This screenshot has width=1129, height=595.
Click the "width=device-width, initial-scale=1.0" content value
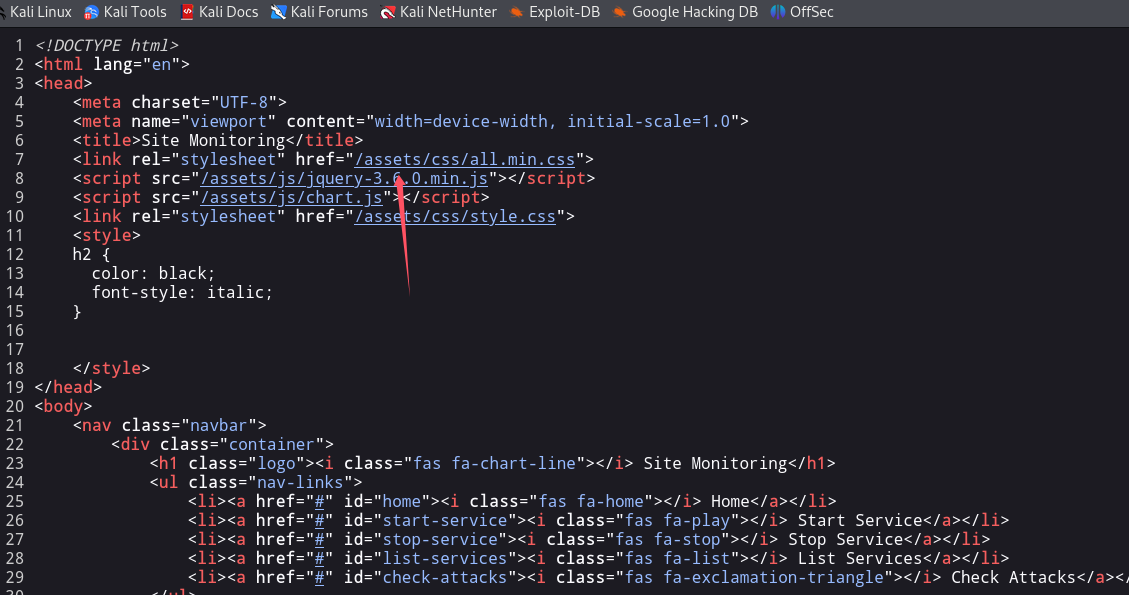552,121
